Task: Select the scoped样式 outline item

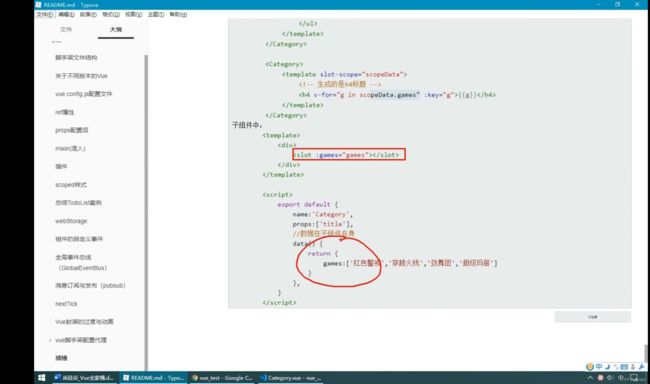Action: point(71,185)
